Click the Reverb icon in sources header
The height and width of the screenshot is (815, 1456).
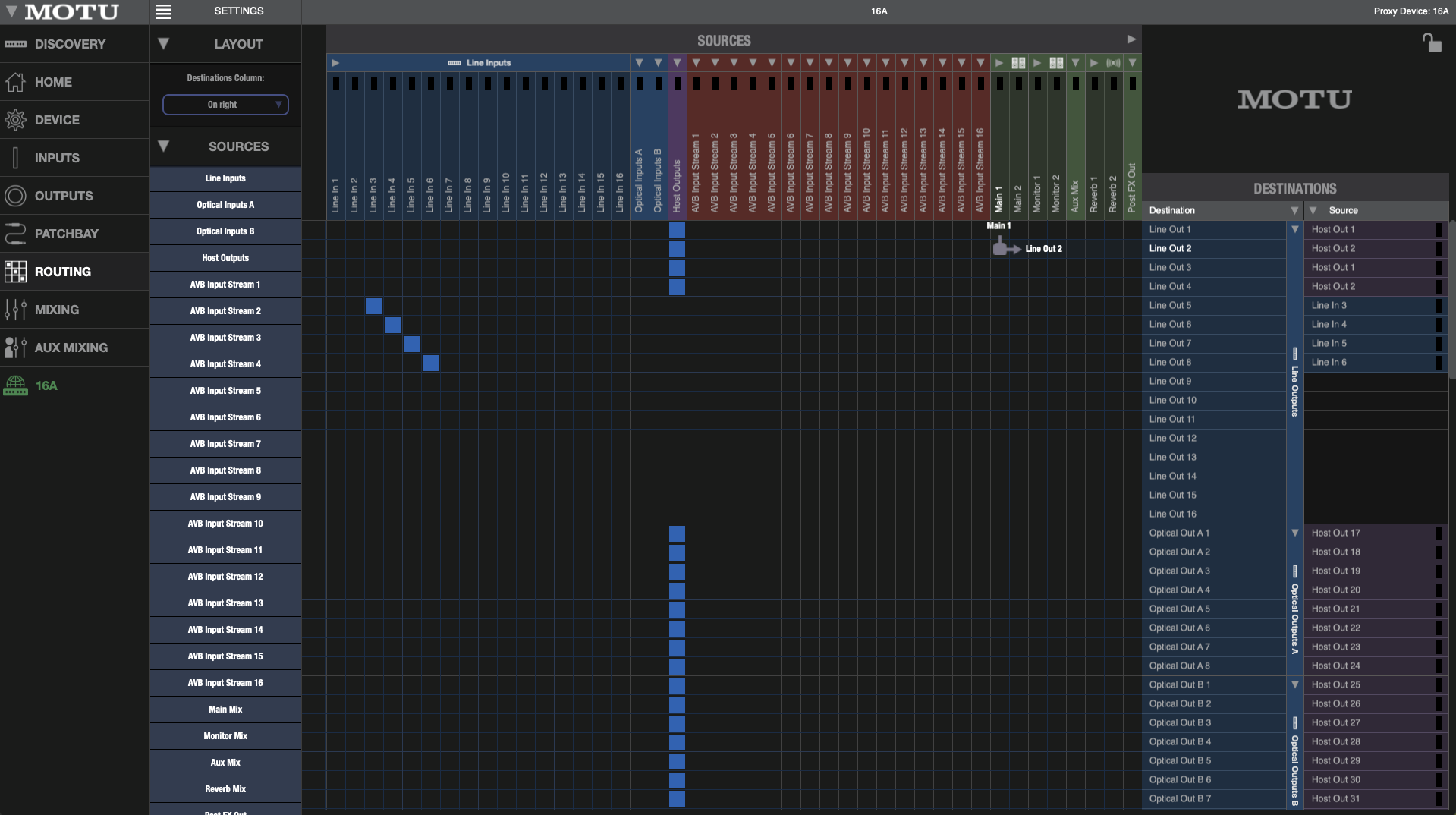click(x=1113, y=63)
